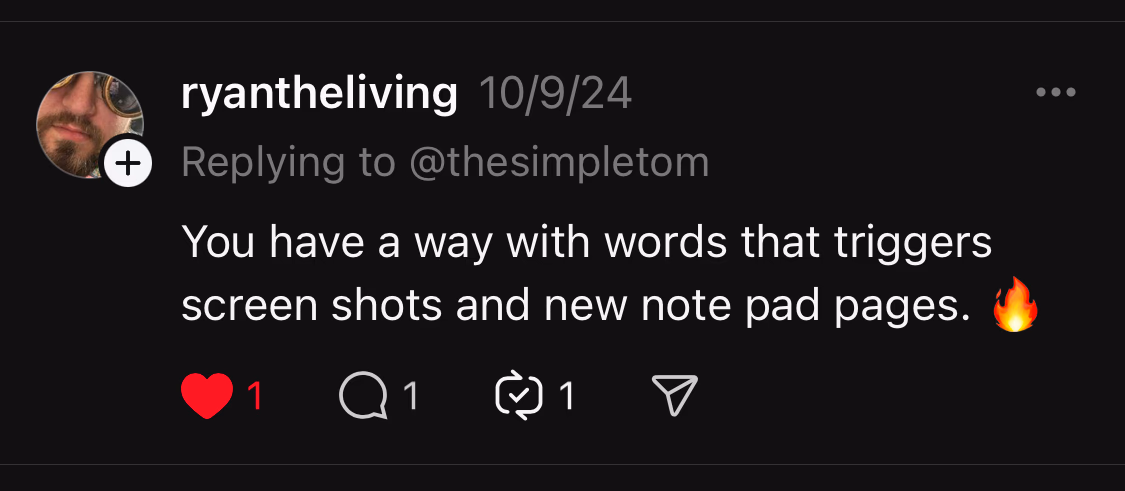Click the reply count beside comment bubble
This screenshot has height=491, width=1125.
pos(410,397)
